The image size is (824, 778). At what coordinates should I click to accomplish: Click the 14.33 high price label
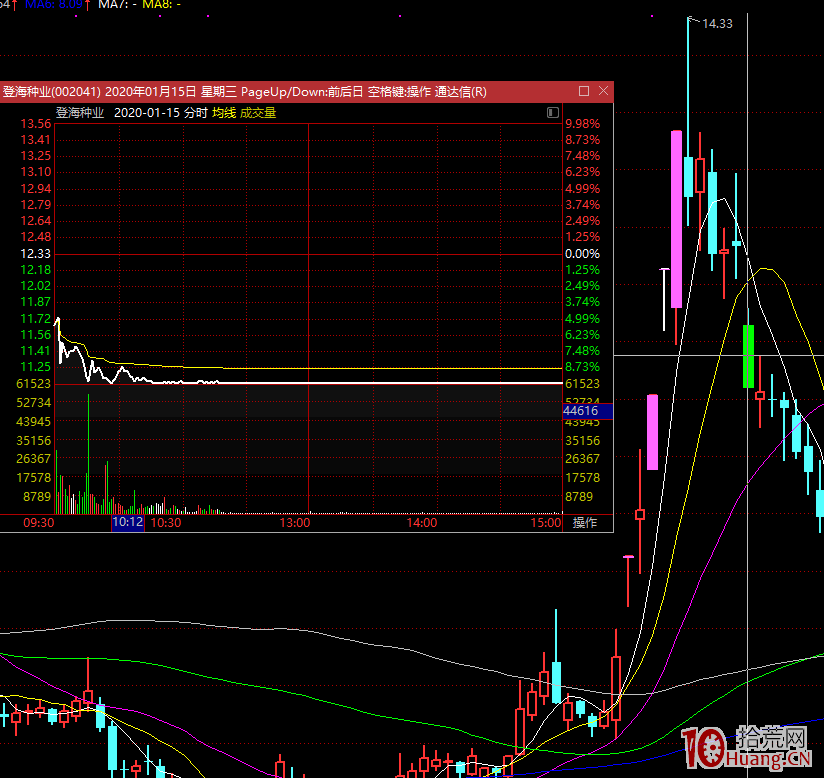point(716,24)
